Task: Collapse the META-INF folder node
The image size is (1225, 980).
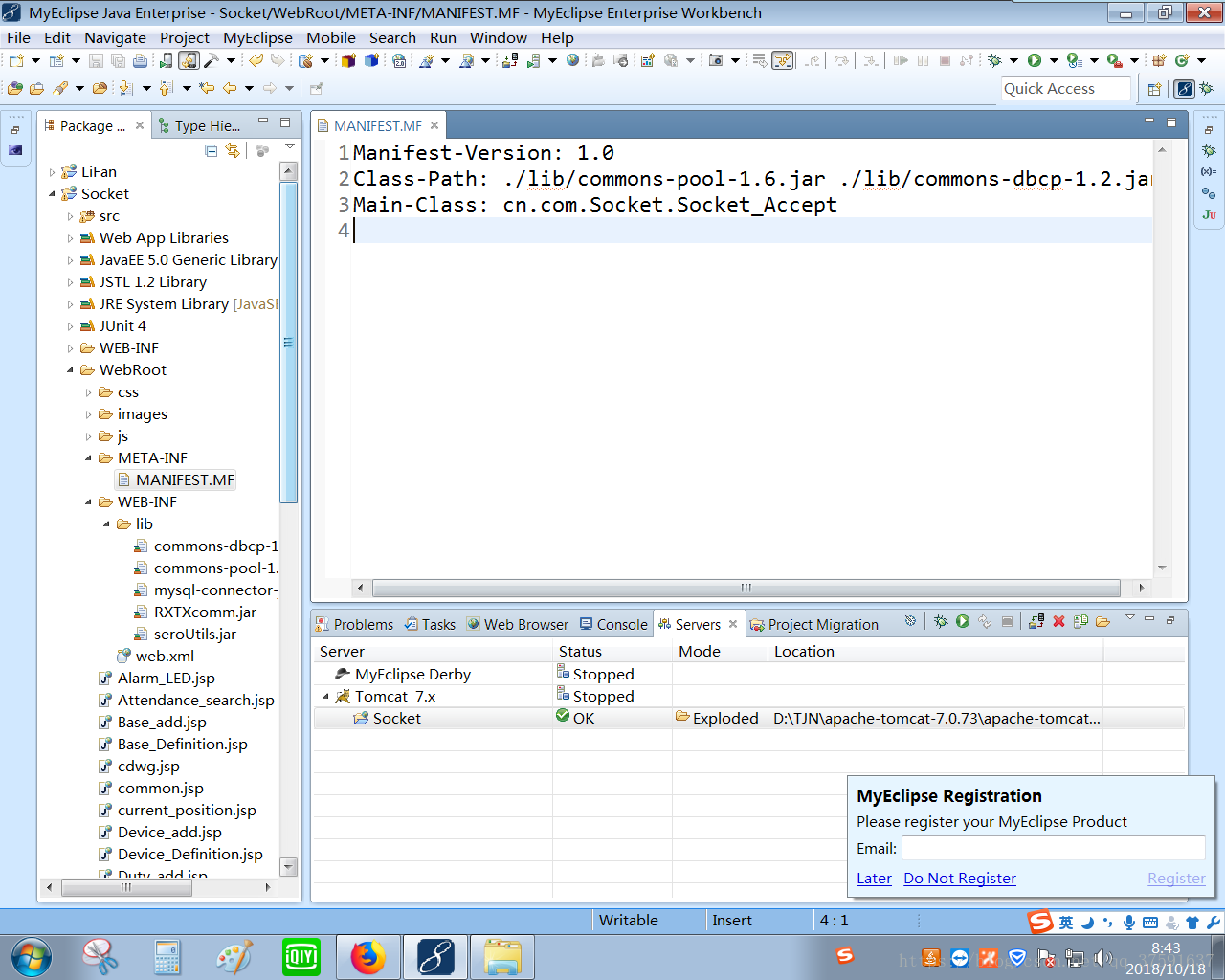Action: click(x=88, y=458)
